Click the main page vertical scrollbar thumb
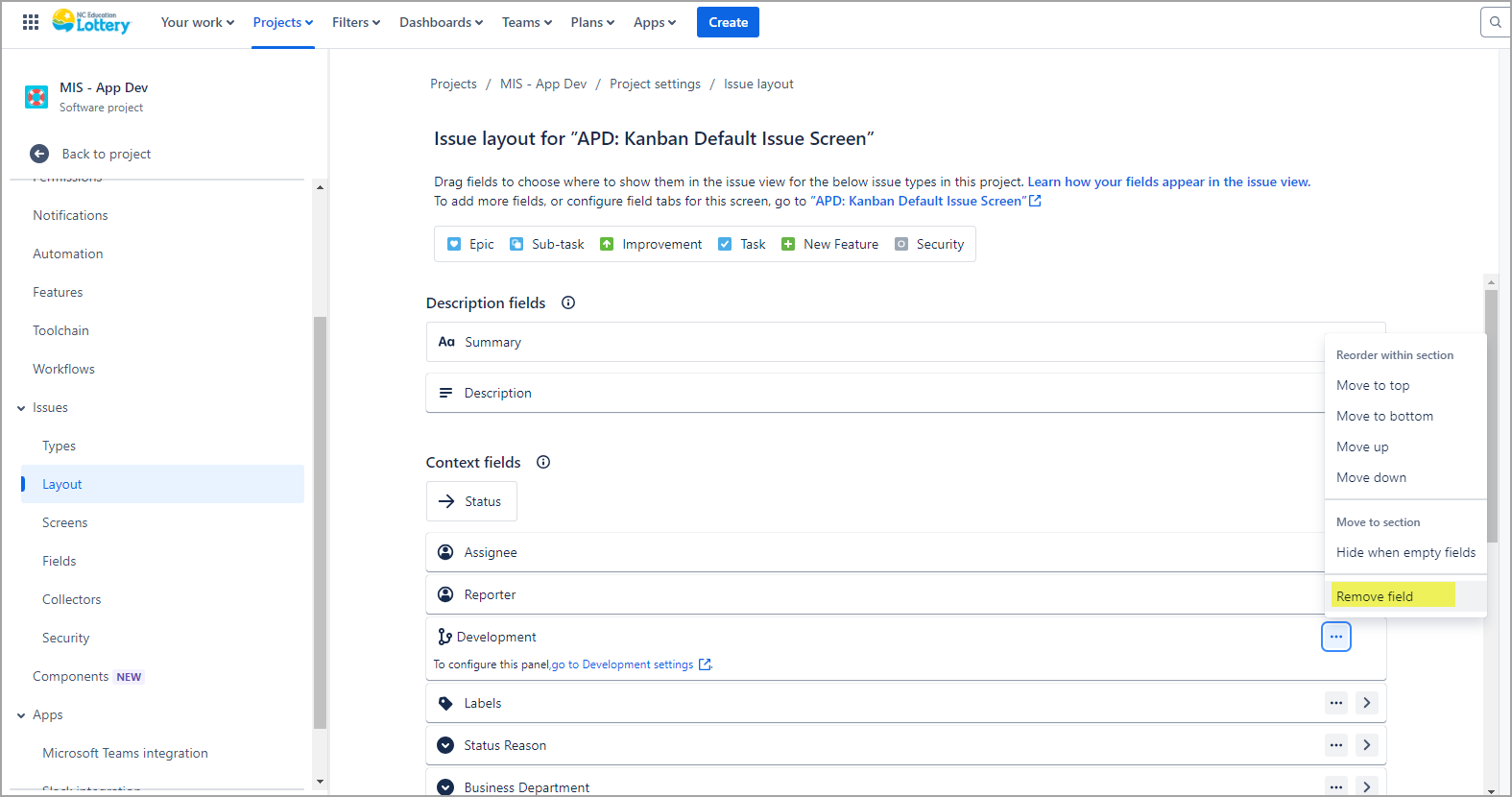 coord(1491,416)
